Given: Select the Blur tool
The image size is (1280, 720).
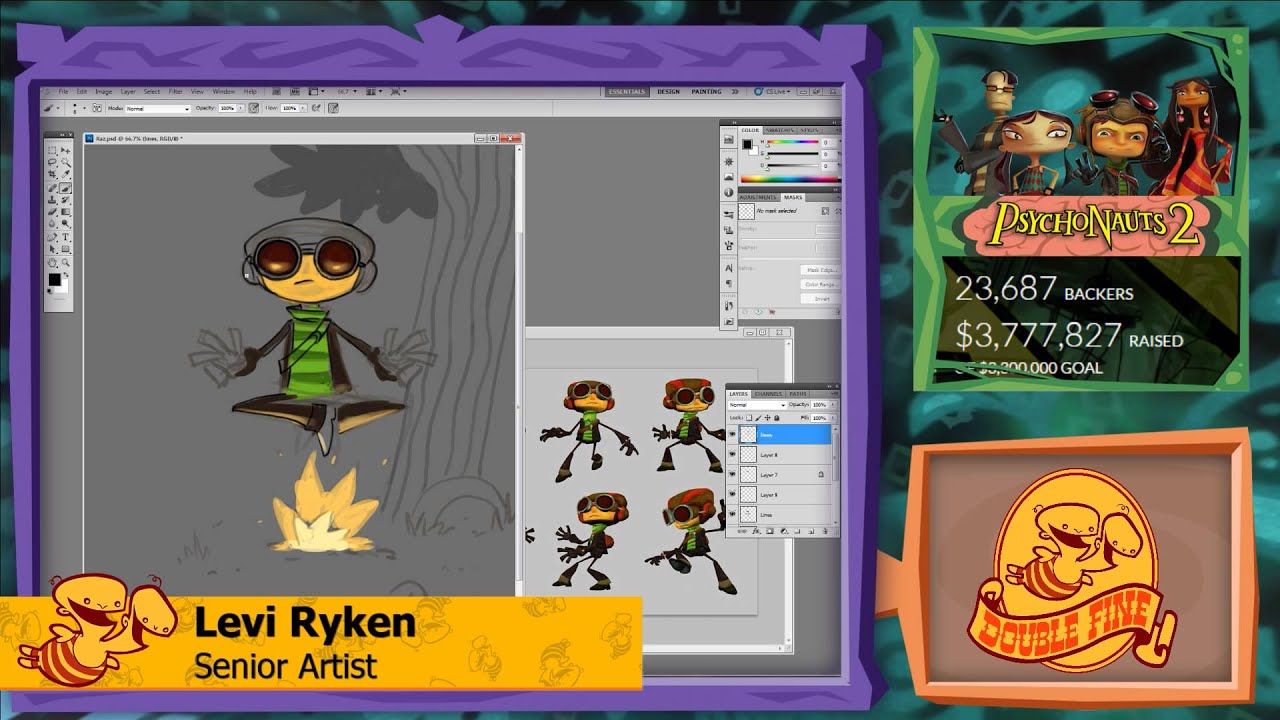Looking at the screenshot, I should [51, 223].
